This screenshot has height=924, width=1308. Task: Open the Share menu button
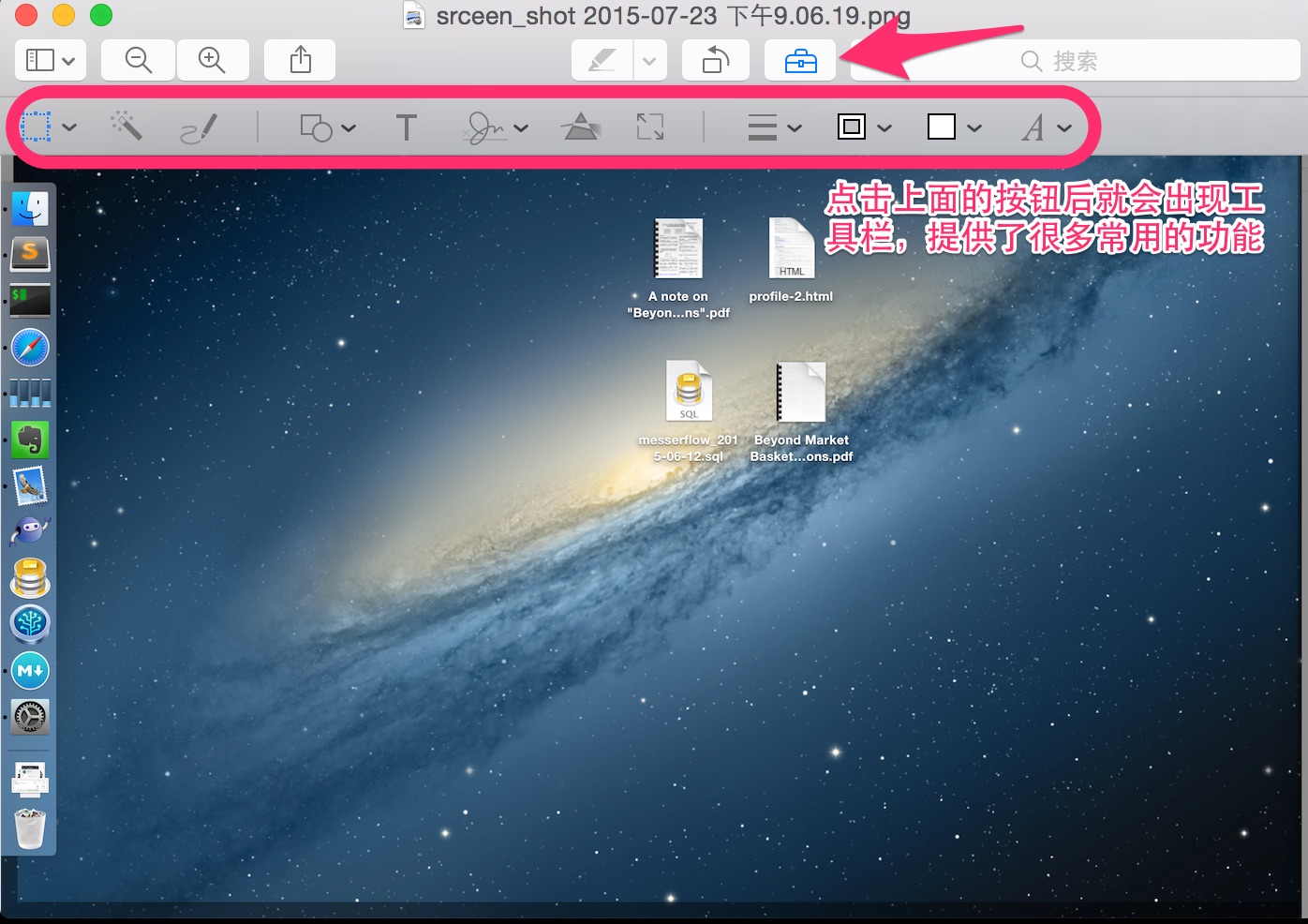300,61
